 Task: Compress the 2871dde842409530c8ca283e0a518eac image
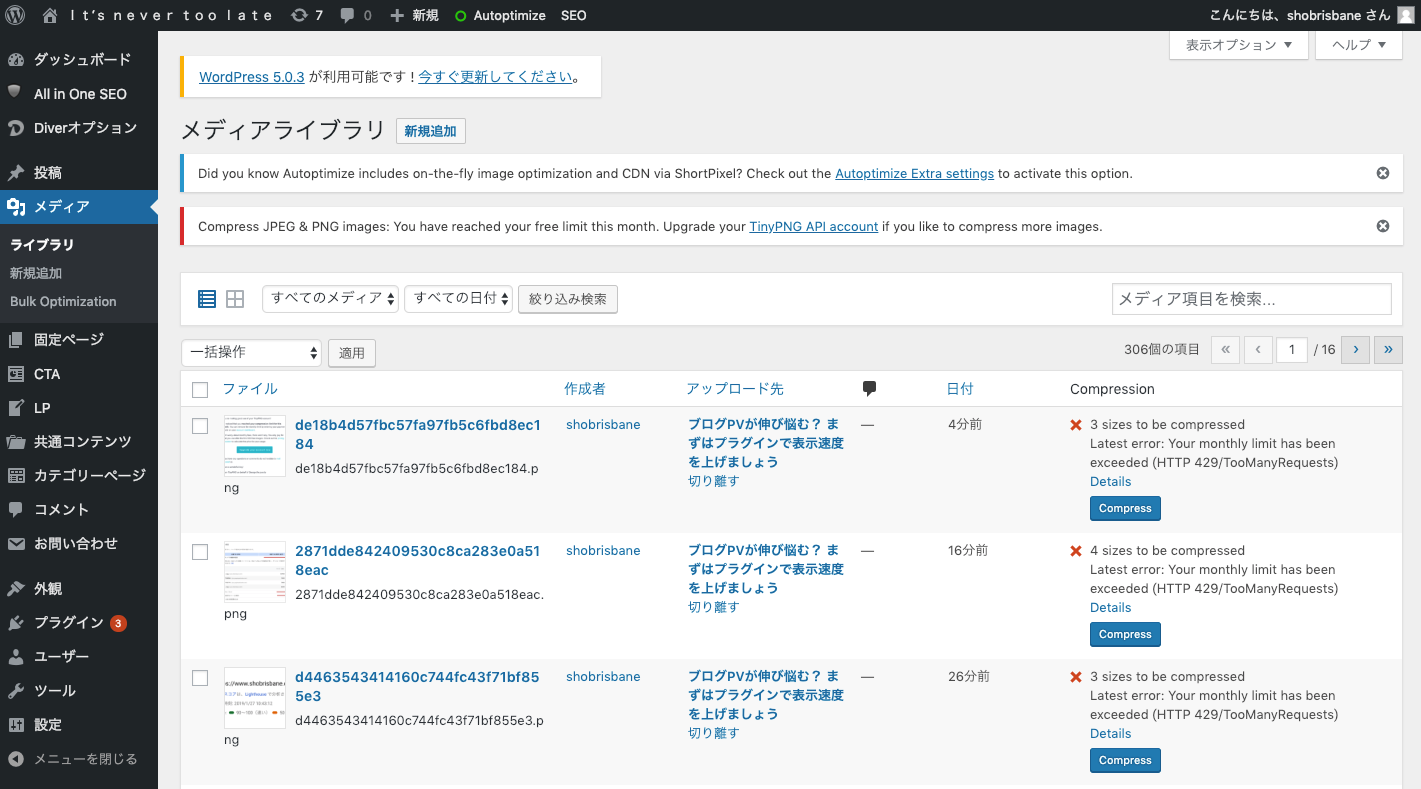[x=1125, y=634]
